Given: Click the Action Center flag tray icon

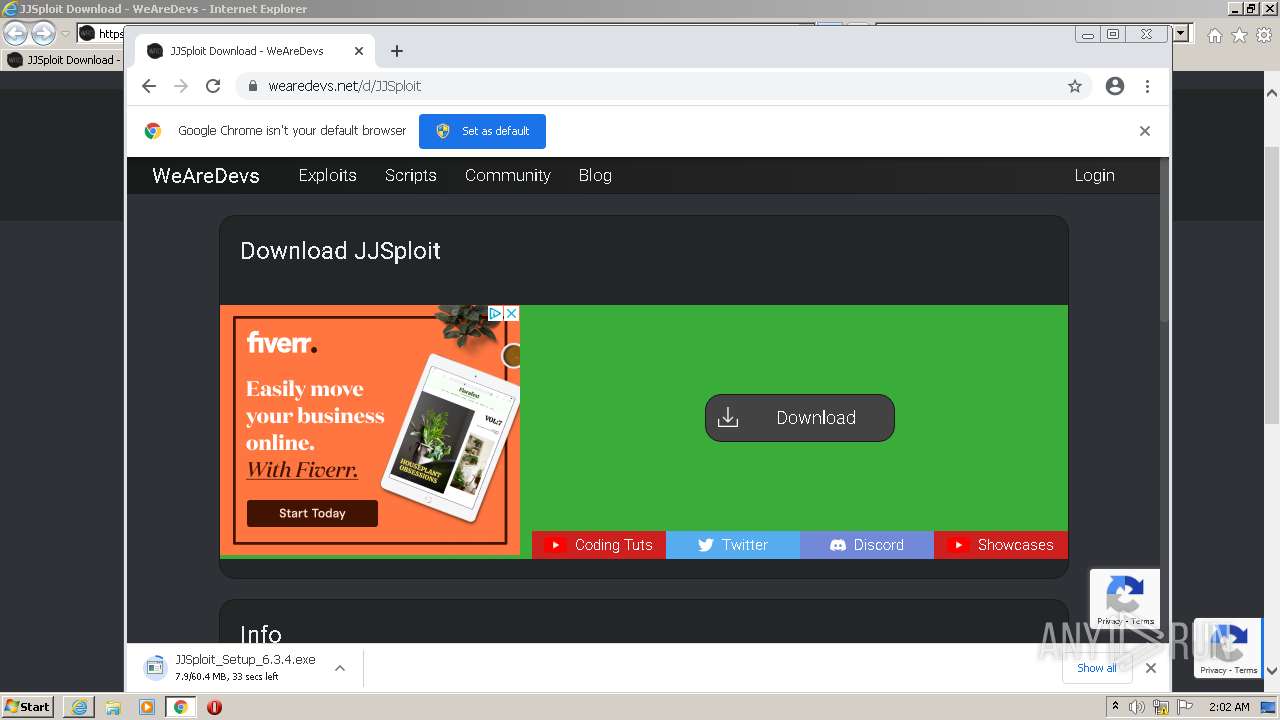Looking at the screenshot, I should [x=1185, y=707].
